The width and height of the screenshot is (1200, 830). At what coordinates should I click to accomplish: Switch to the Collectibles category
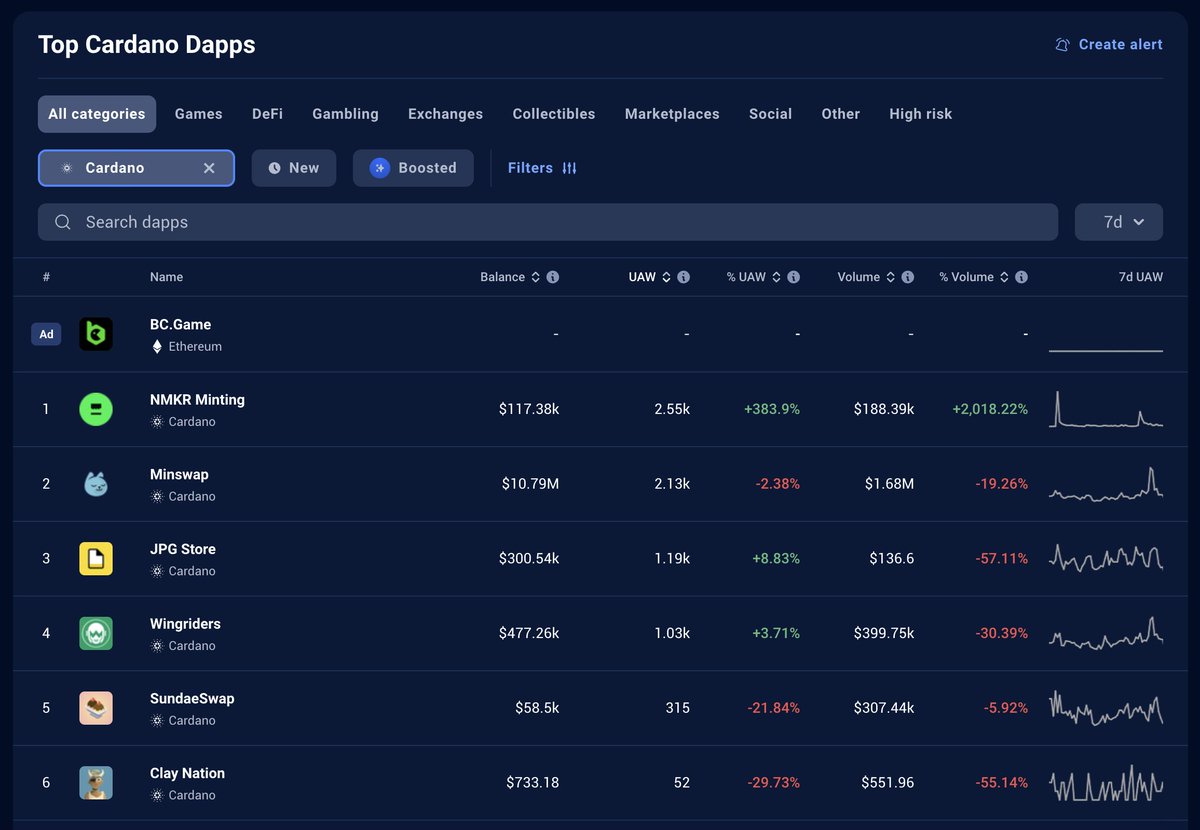coord(554,114)
